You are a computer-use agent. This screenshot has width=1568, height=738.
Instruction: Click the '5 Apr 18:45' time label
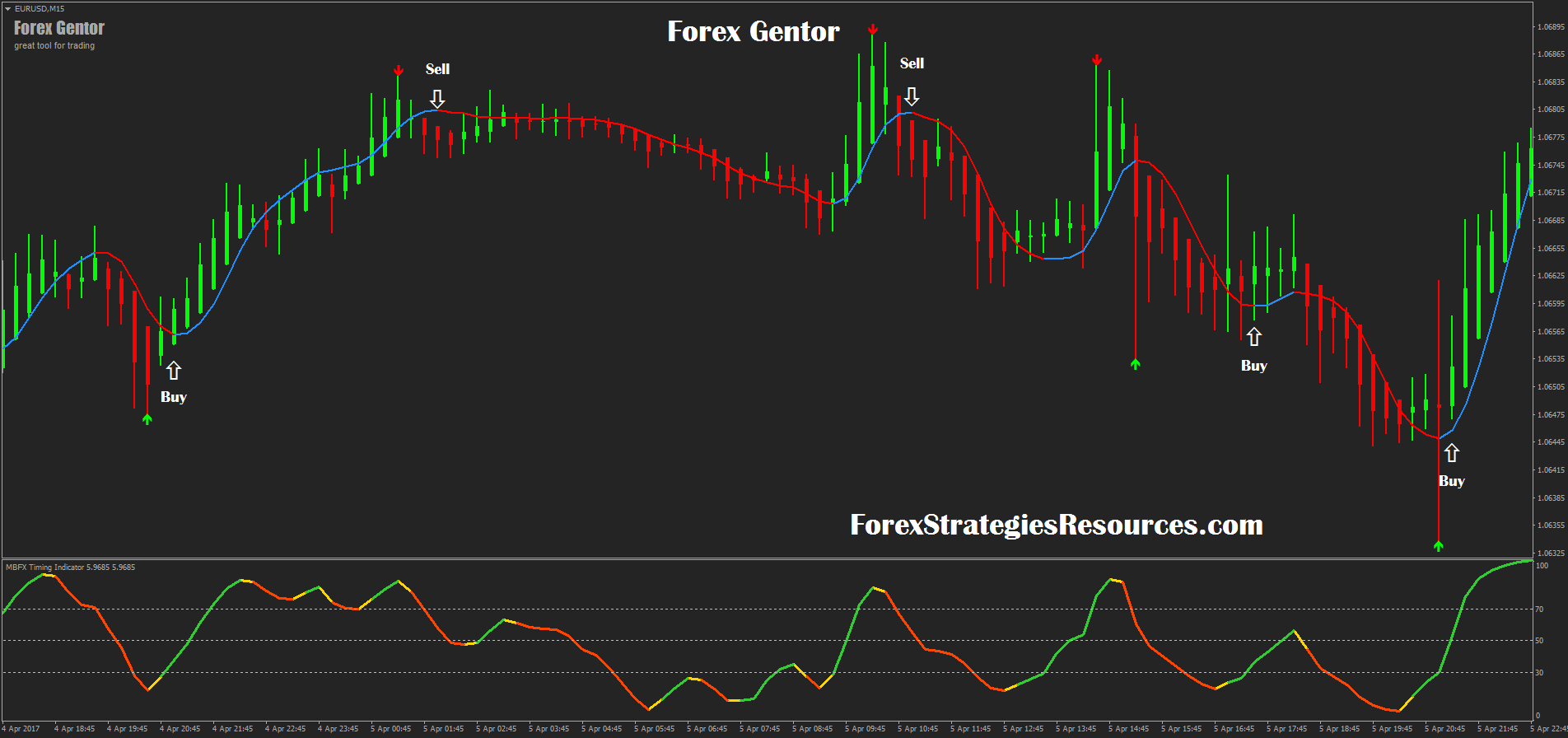1340,729
